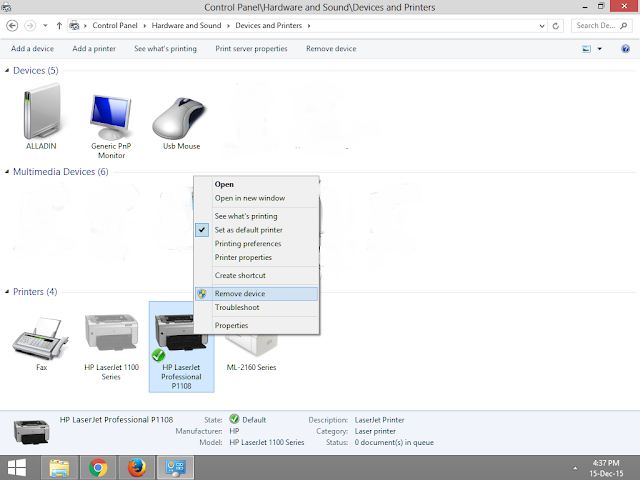The height and width of the screenshot is (480, 640).
Task: Show hidden icons in system tray
Action: pyautogui.click(x=575, y=468)
